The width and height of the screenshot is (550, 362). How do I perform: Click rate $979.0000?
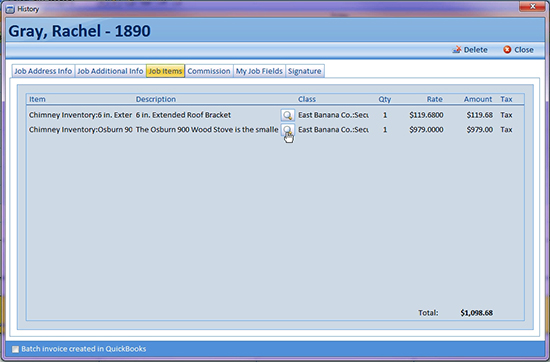coord(426,130)
